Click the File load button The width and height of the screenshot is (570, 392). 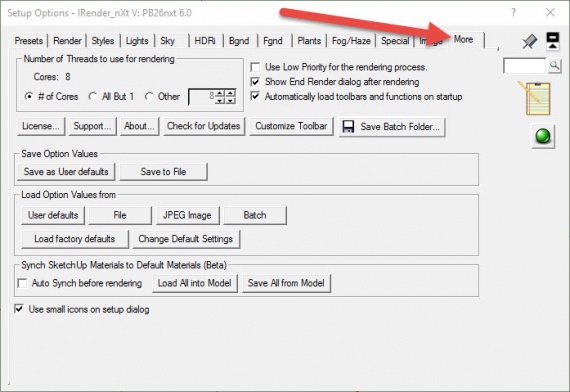tap(120, 215)
